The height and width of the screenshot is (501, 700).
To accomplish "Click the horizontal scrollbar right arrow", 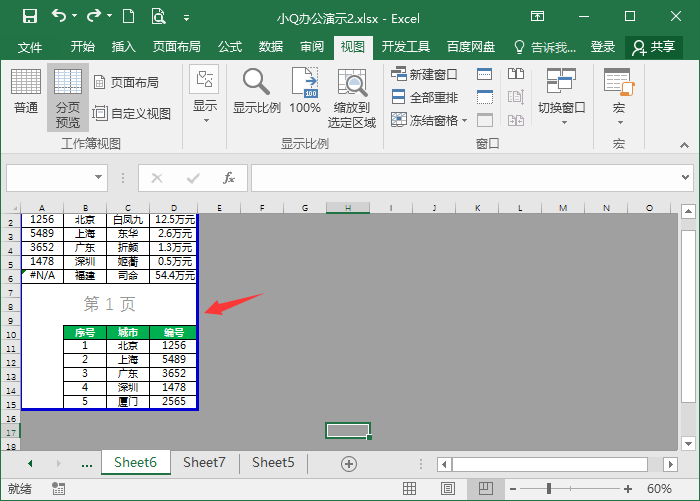I will click(x=670, y=464).
